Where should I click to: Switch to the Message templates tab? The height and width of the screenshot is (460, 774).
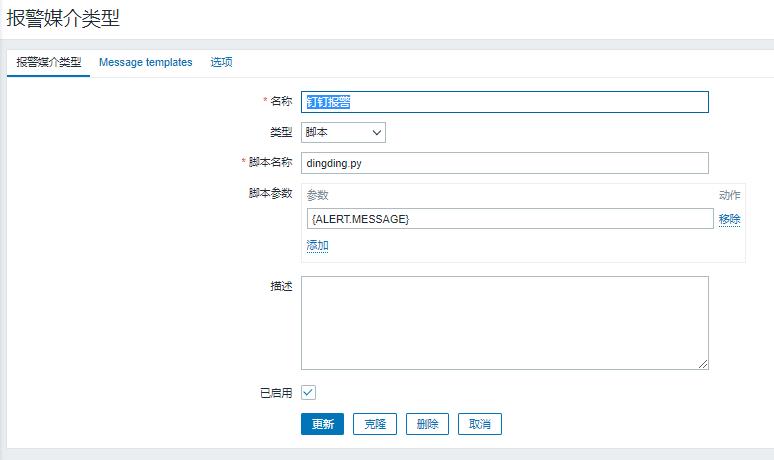[x=145, y=62]
